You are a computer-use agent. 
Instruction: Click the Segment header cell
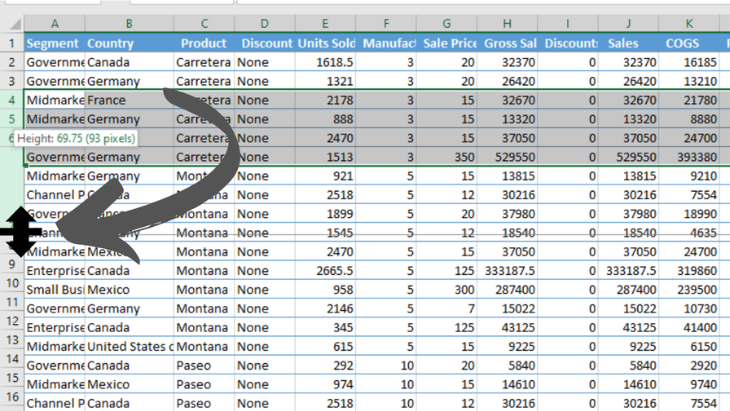(x=54, y=43)
